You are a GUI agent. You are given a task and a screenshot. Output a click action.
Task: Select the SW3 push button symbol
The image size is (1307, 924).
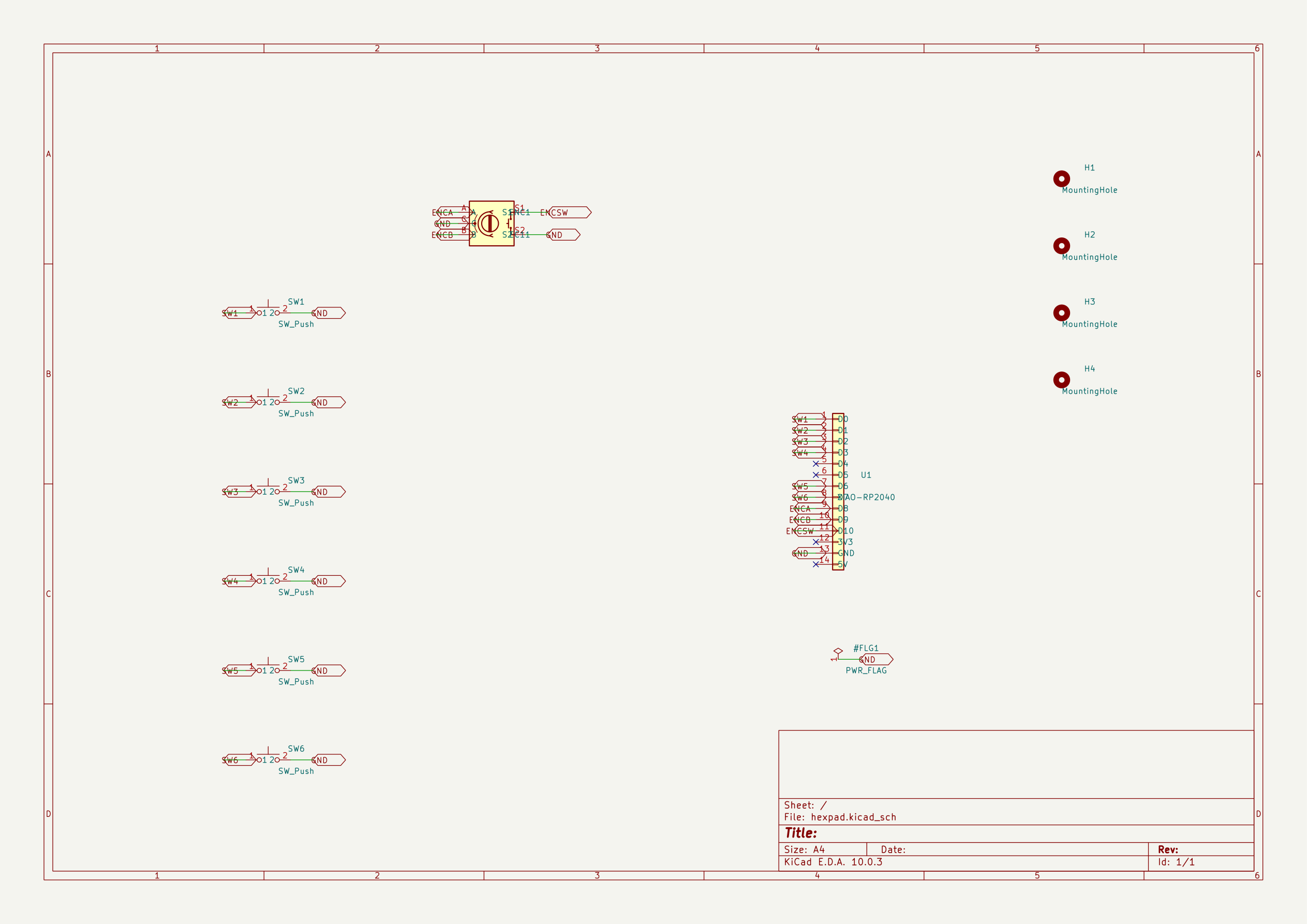click(268, 488)
